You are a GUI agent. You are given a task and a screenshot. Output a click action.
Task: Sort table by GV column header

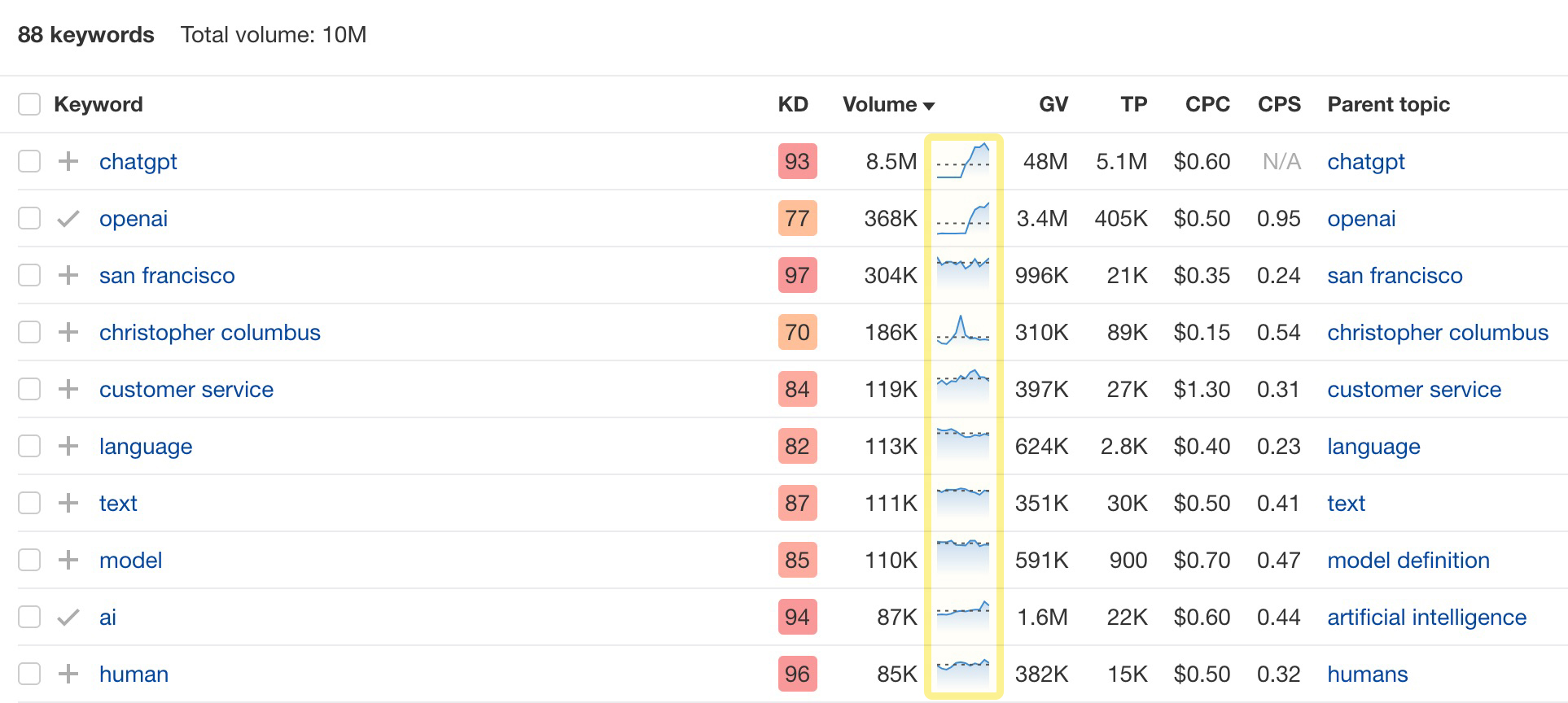[1053, 104]
